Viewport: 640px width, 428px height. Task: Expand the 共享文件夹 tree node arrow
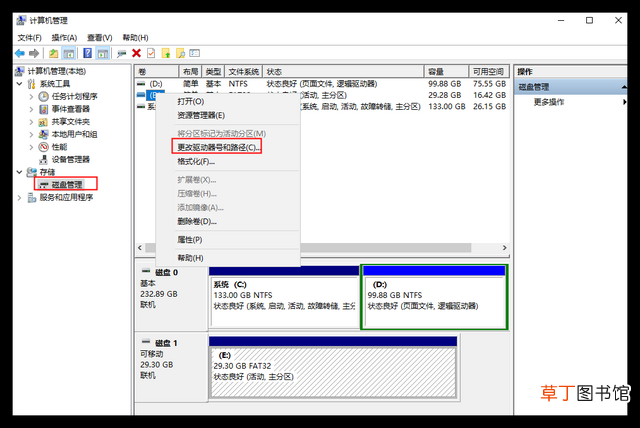(x=31, y=122)
